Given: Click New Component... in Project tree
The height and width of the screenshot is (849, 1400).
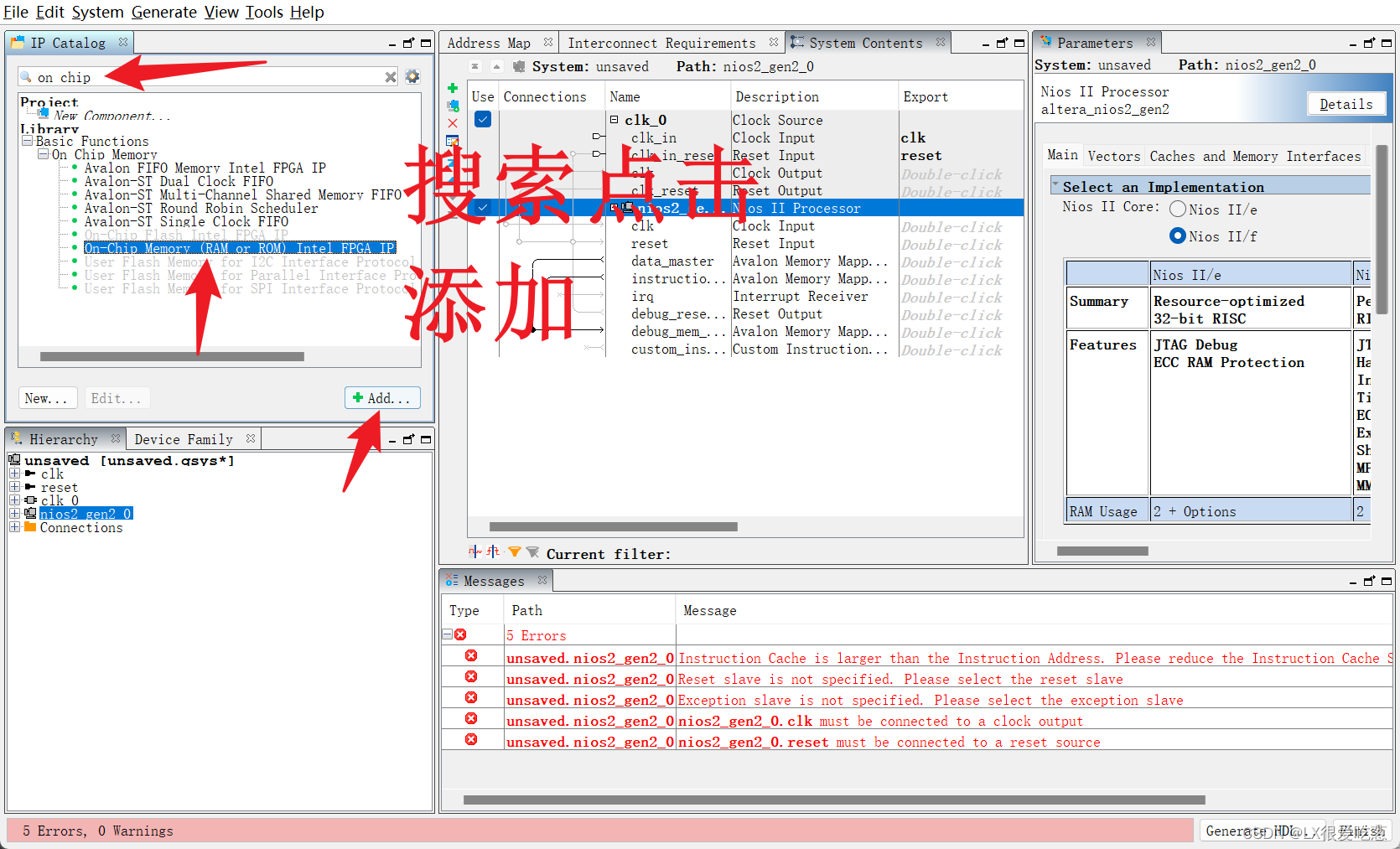Looking at the screenshot, I should (112, 116).
